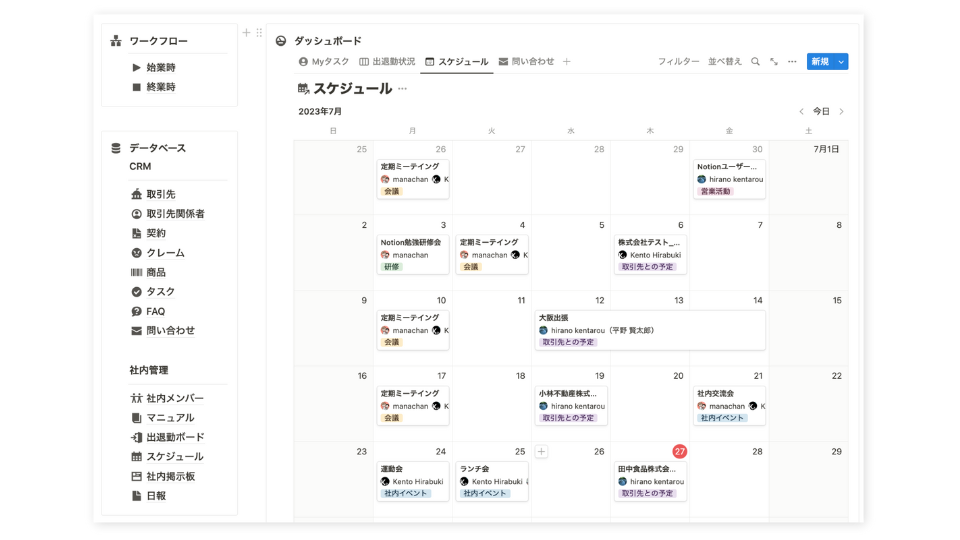Open the dropdown arrow on the 新規 button
960x540 pixels.
pos(842,62)
